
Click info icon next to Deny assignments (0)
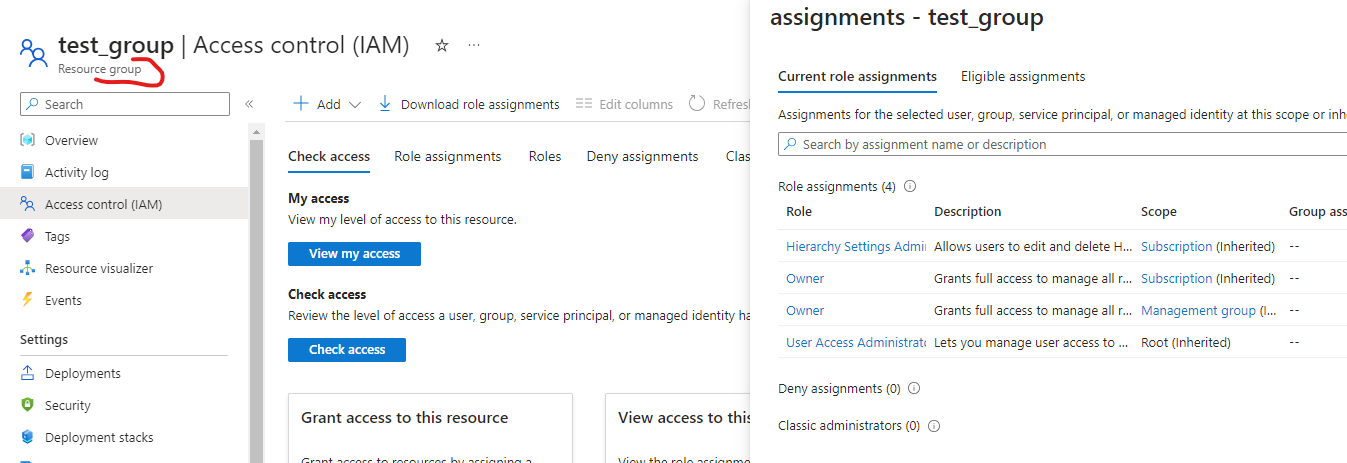[x=913, y=388]
